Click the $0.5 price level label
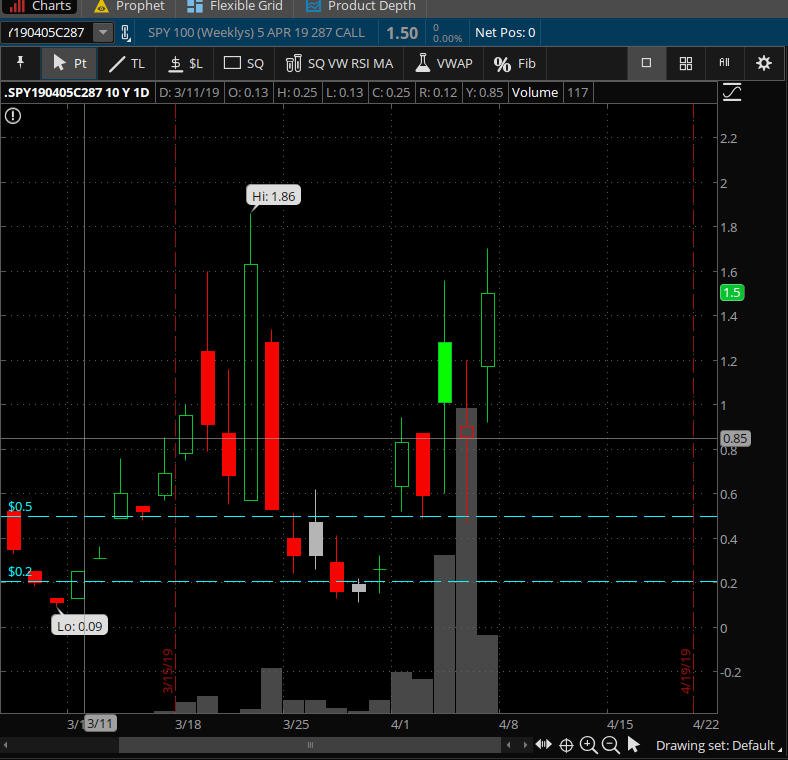The image size is (788, 760). 20,506
